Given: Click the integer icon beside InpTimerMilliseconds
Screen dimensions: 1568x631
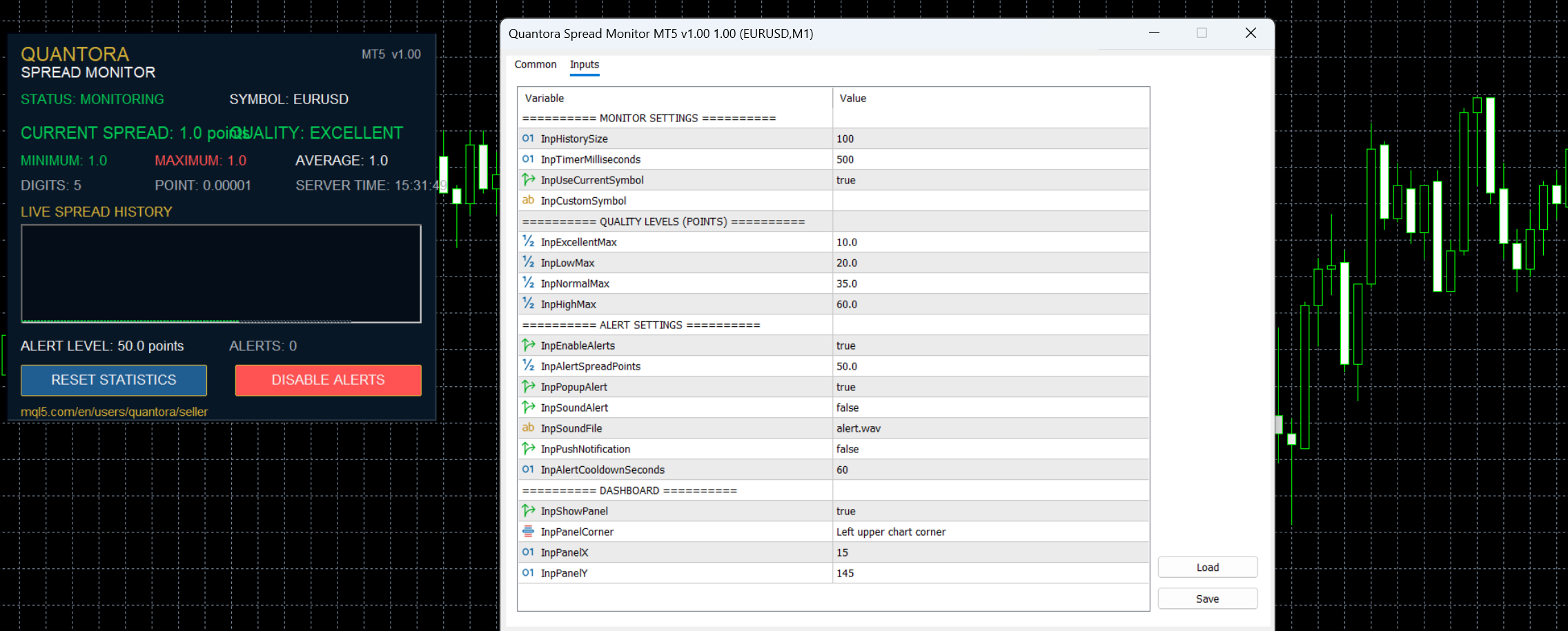Looking at the screenshot, I should tap(528, 159).
